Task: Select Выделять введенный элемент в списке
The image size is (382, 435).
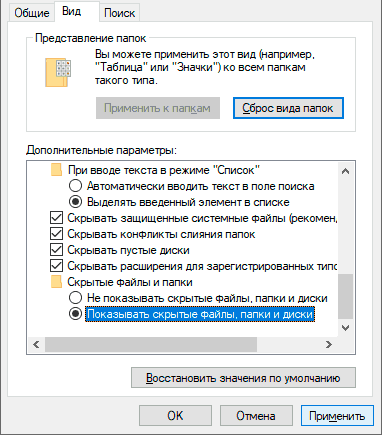Action: 75,202
